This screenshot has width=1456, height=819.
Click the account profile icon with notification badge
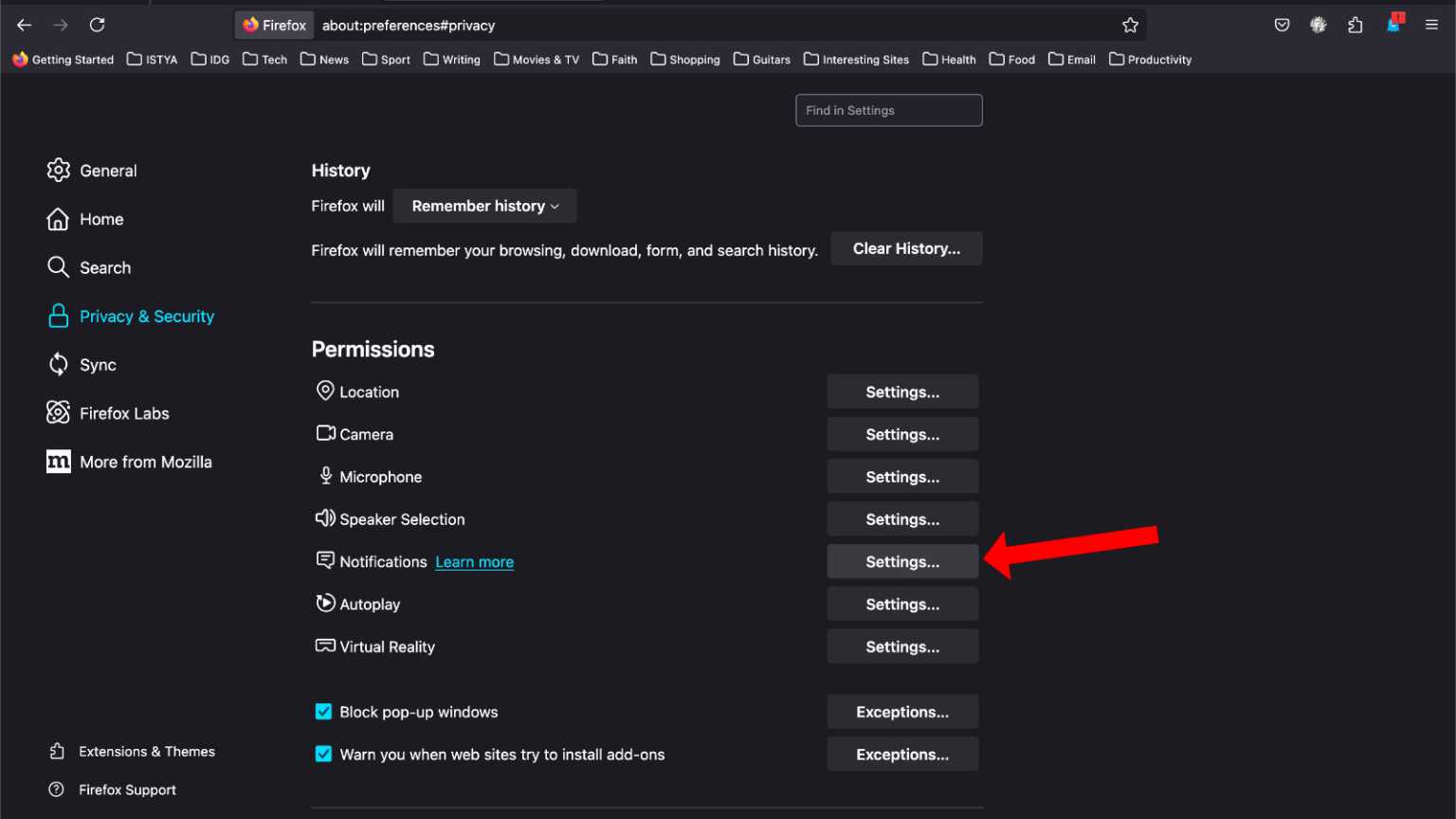[1393, 25]
